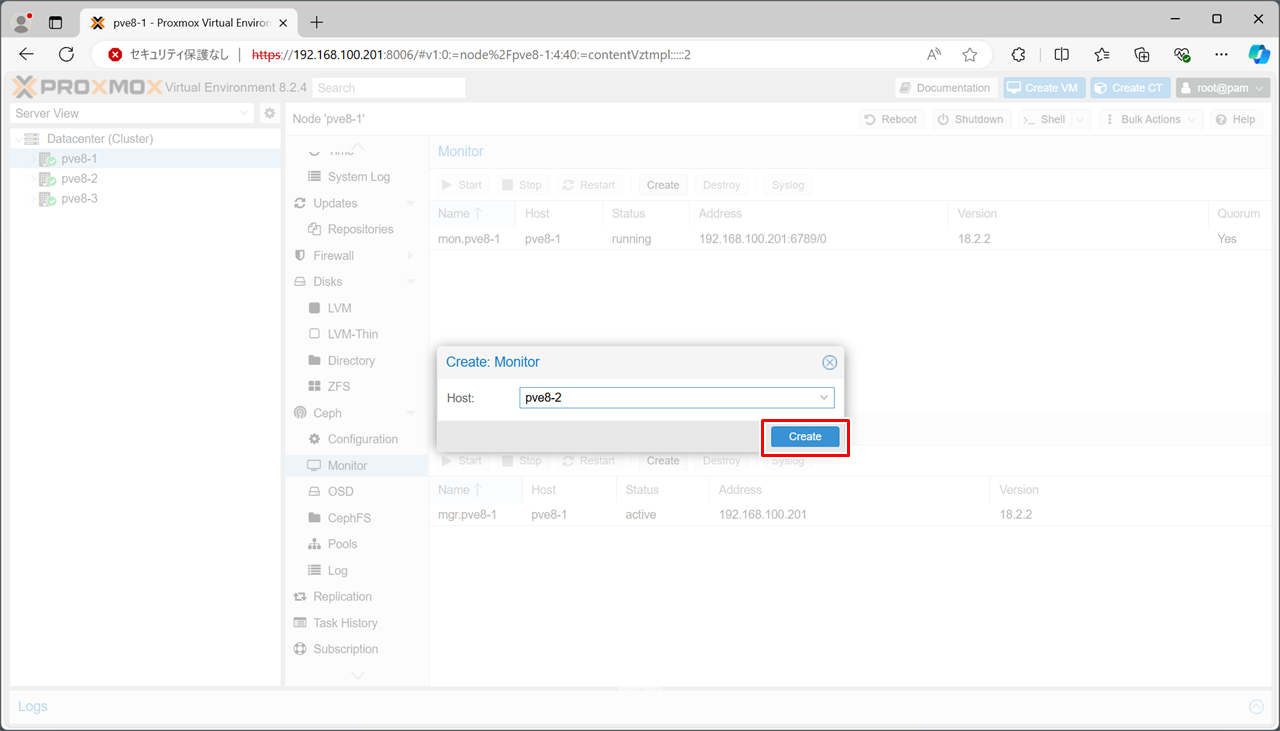The image size is (1280, 731).
Task: Open the OSD section under Ceph
Action: point(340,492)
